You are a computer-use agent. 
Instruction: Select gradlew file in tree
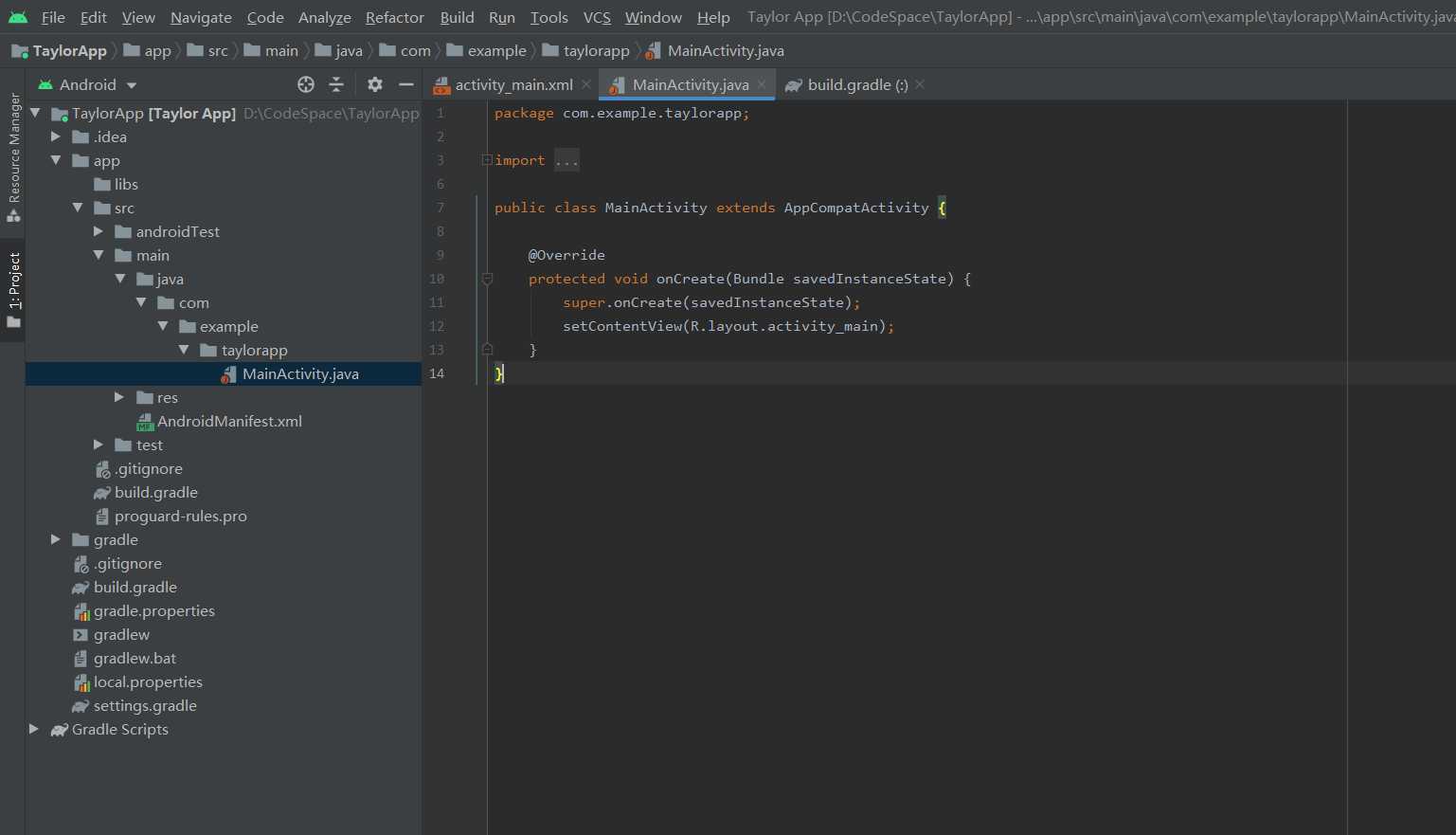coord(112,634)
